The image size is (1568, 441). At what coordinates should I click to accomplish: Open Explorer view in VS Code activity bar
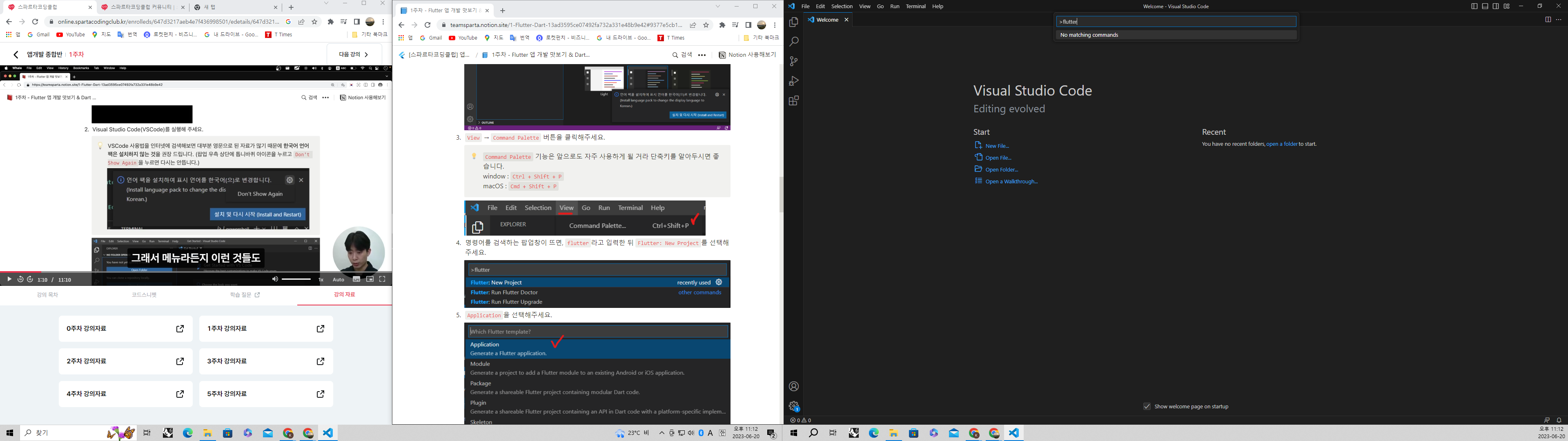pyautogui.click(x=794, y=22)
